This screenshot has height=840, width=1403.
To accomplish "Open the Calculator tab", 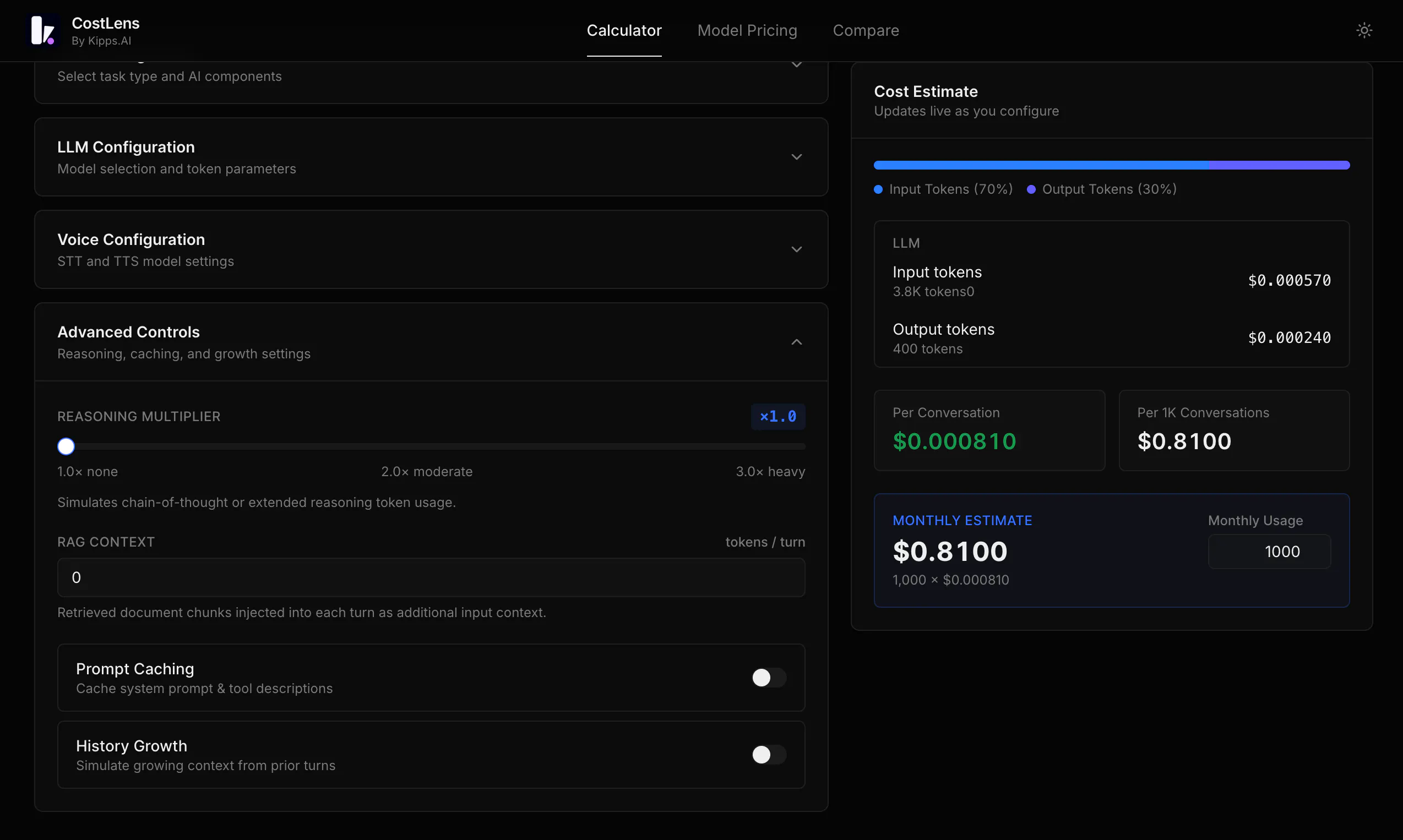I will pos(624,31).
